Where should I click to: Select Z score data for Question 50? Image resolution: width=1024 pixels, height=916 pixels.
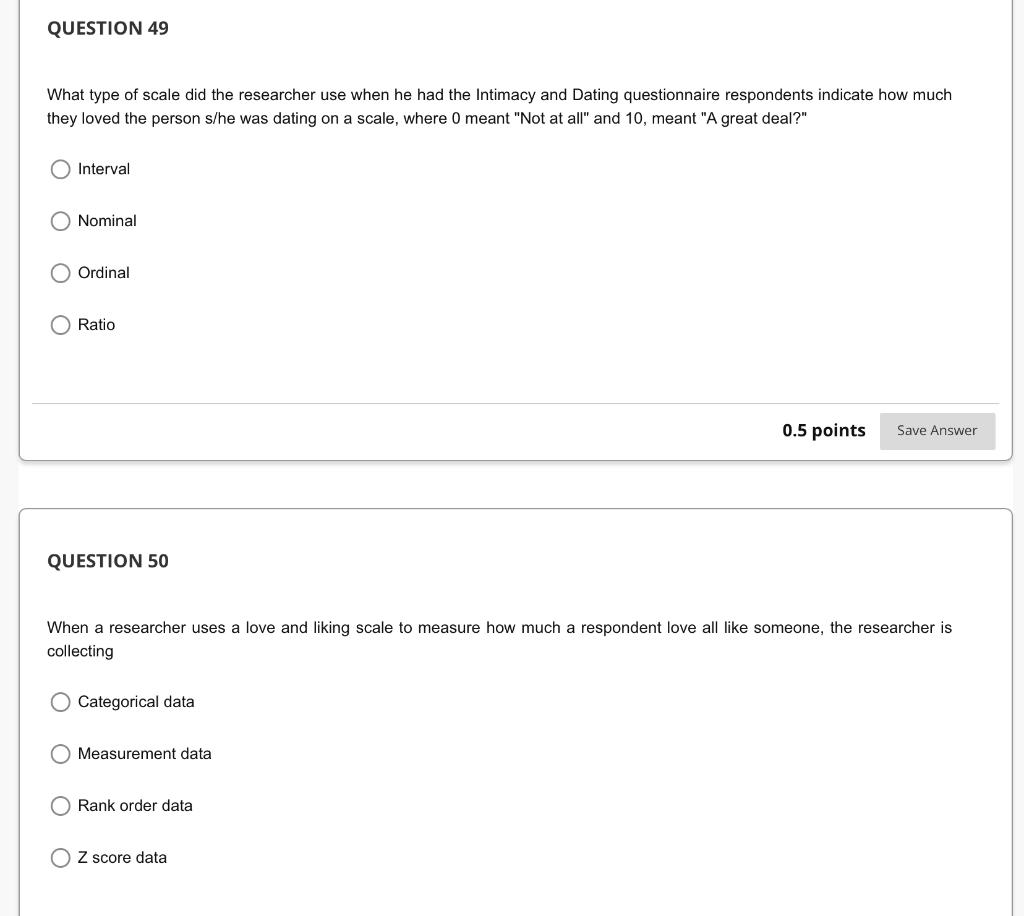[60, 858]
